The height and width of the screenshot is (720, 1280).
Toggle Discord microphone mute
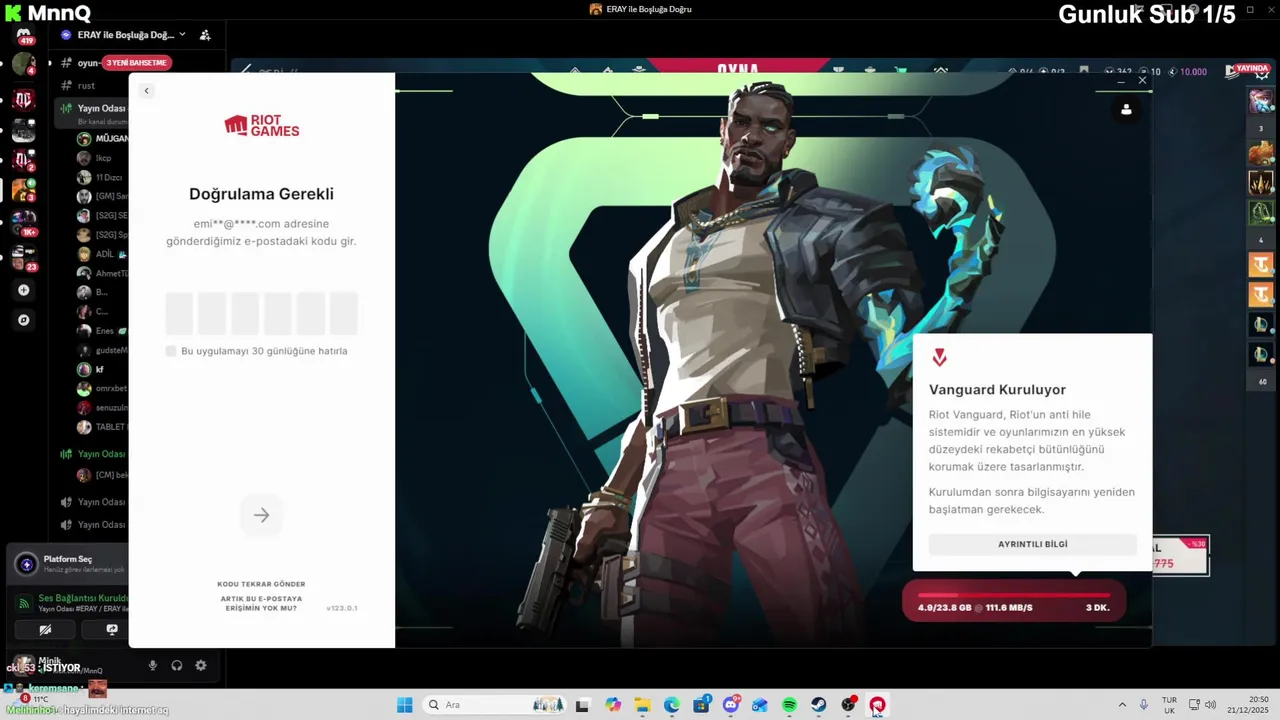(x=153, y=666)
